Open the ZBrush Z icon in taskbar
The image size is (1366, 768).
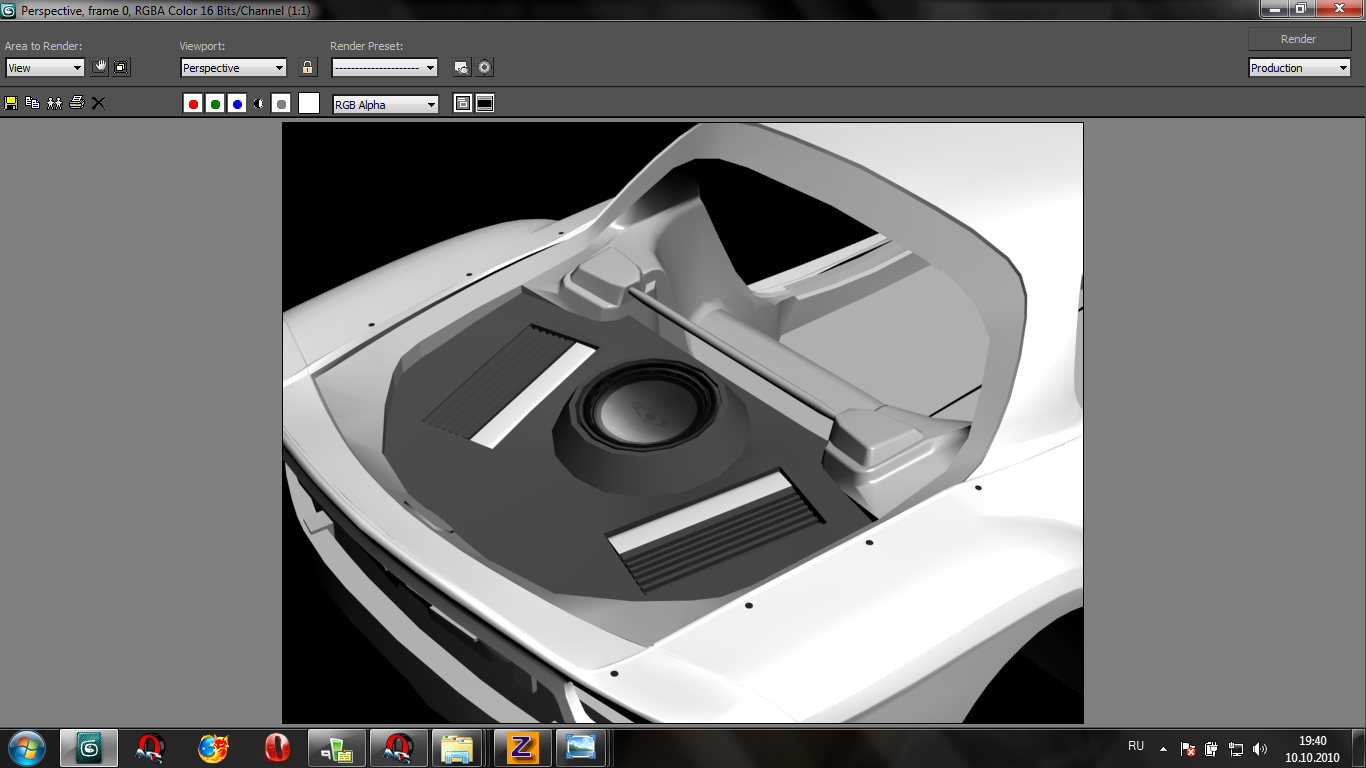coord(523,748)
